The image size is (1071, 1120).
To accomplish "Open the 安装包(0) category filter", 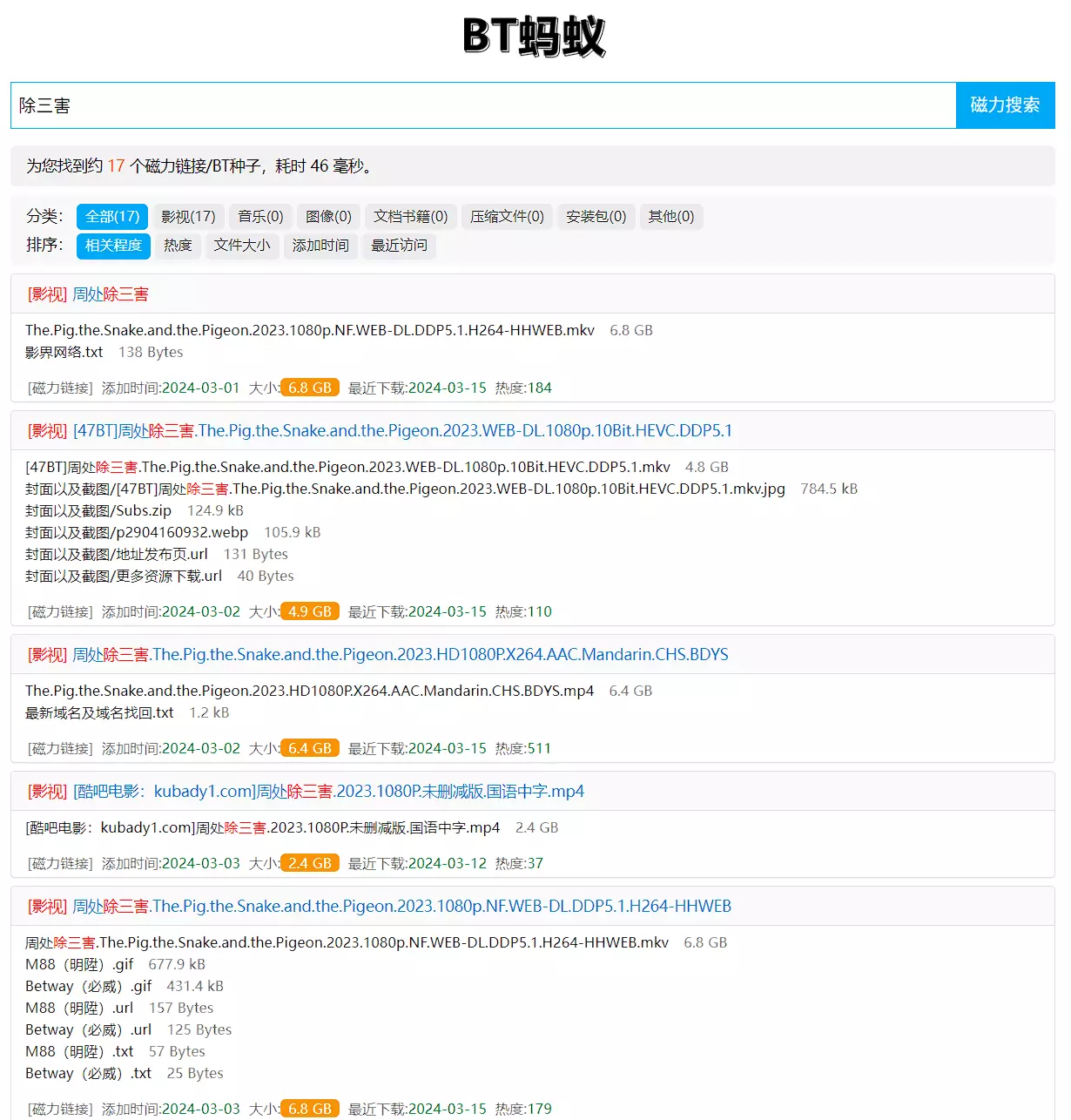I will click(596, 217).
